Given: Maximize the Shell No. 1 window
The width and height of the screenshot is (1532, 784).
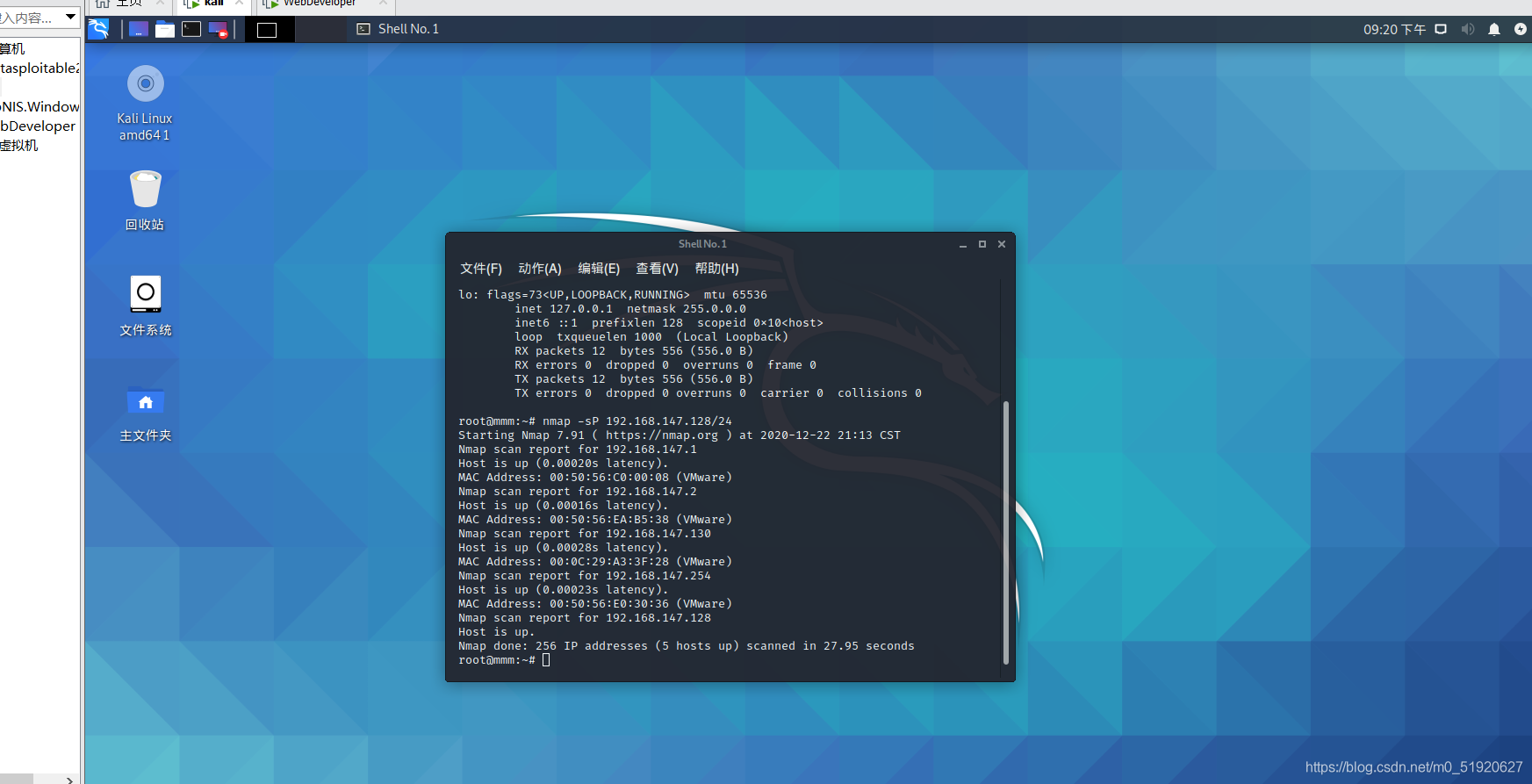Looking at the screenshot, I should tap(982, 244).
